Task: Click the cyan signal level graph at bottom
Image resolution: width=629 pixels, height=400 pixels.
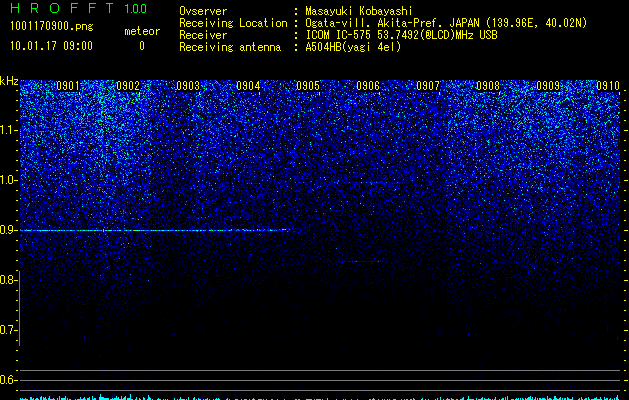Action: [320, 397]
